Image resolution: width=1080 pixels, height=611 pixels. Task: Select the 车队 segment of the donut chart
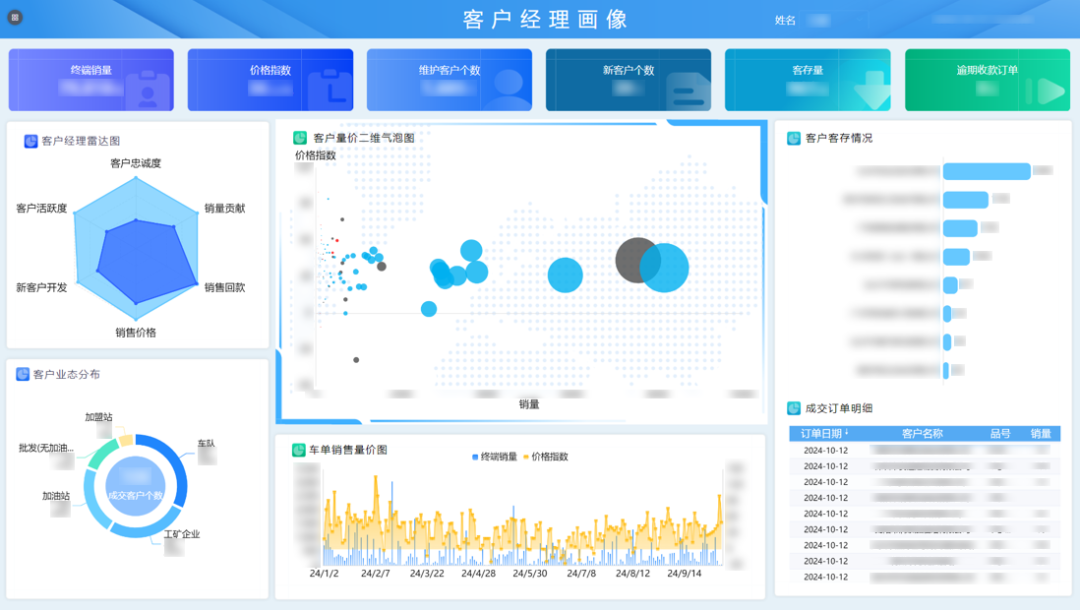(x=178, y=473)
